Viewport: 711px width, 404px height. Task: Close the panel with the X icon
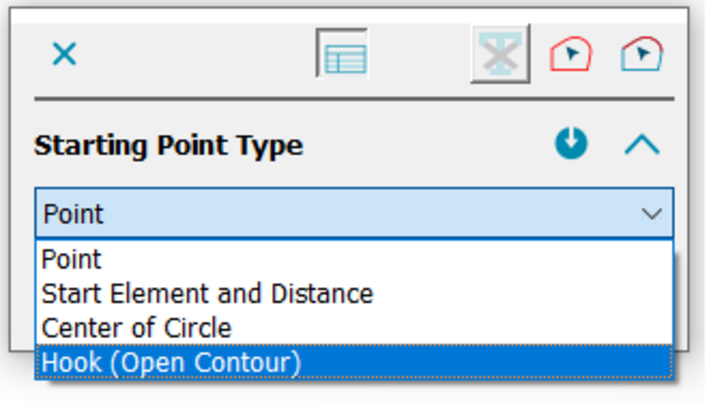64,54
